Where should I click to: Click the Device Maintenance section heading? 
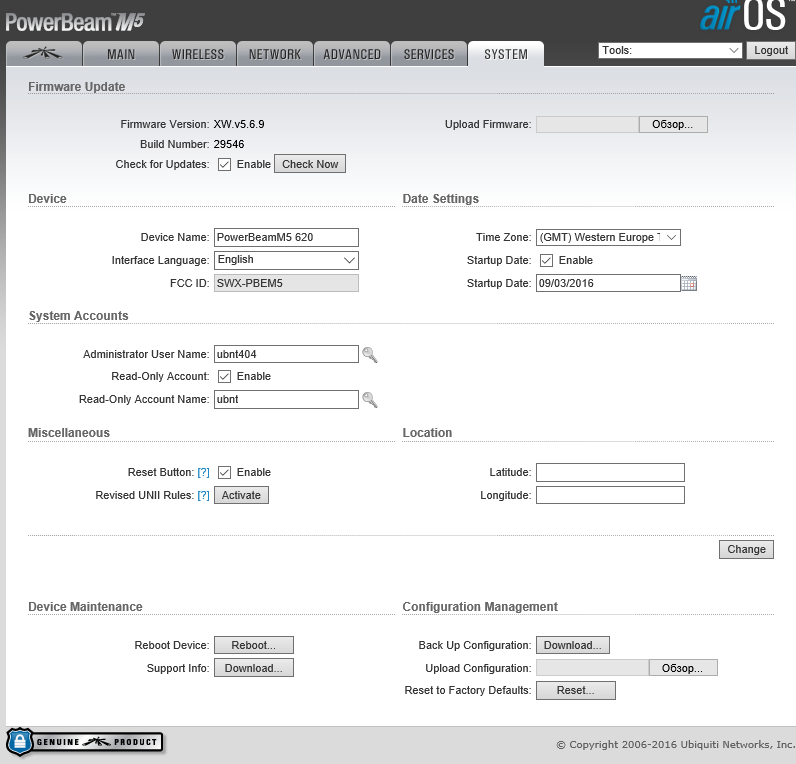coord(85,607)
